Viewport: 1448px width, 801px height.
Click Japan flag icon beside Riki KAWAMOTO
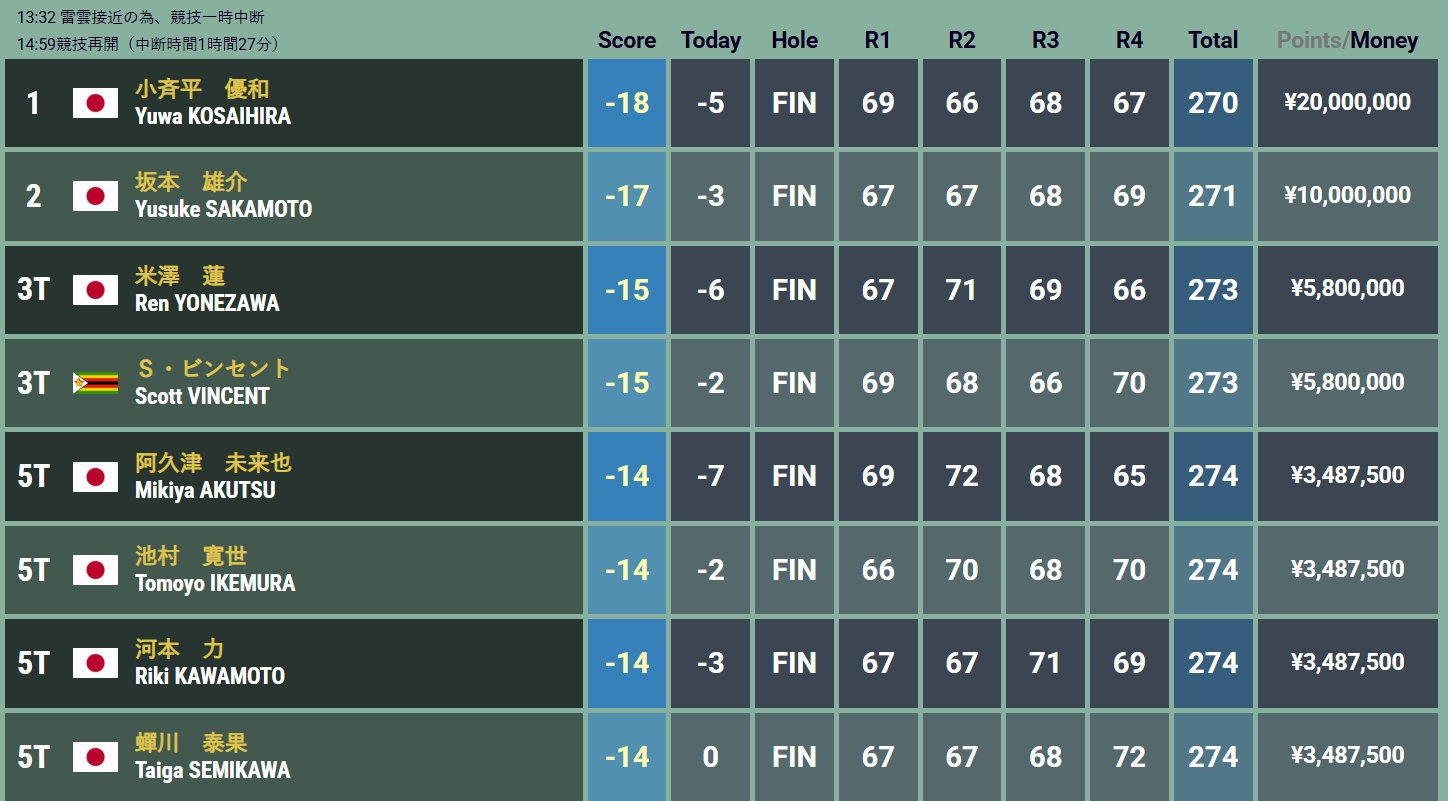pyautogui.click(x=95, y=663)
